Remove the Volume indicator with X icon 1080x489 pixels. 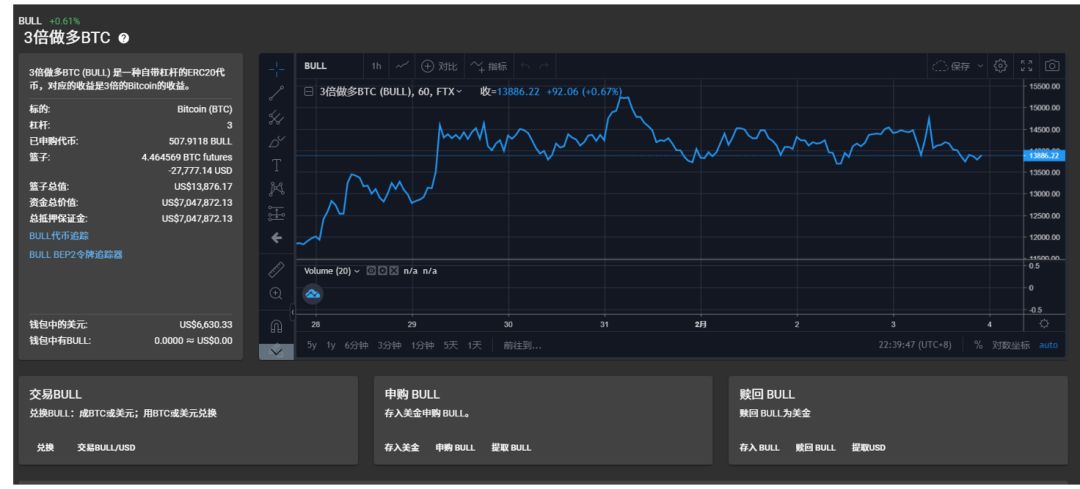(x=394, y=271)
